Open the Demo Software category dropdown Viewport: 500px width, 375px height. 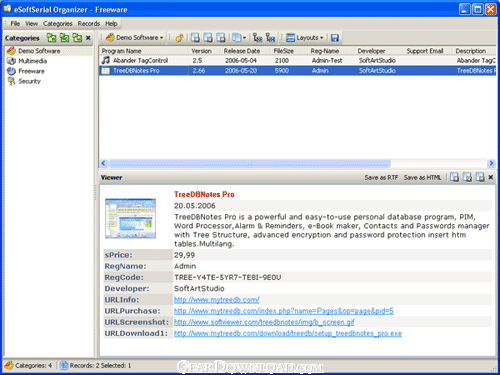[135, 38]
